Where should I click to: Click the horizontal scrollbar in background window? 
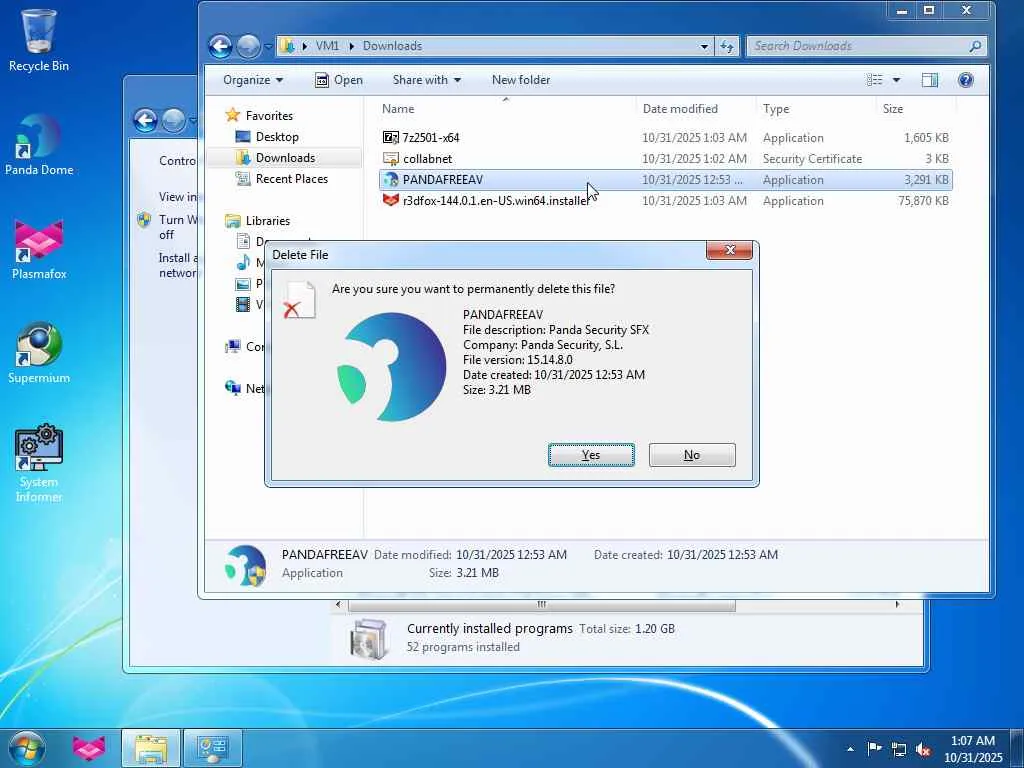click(x=541, y=605)
